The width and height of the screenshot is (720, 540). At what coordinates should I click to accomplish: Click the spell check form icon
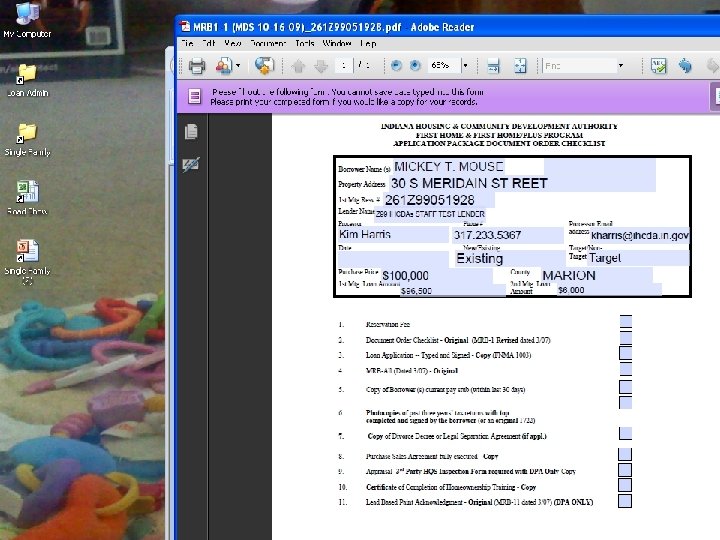pos(658,66)
